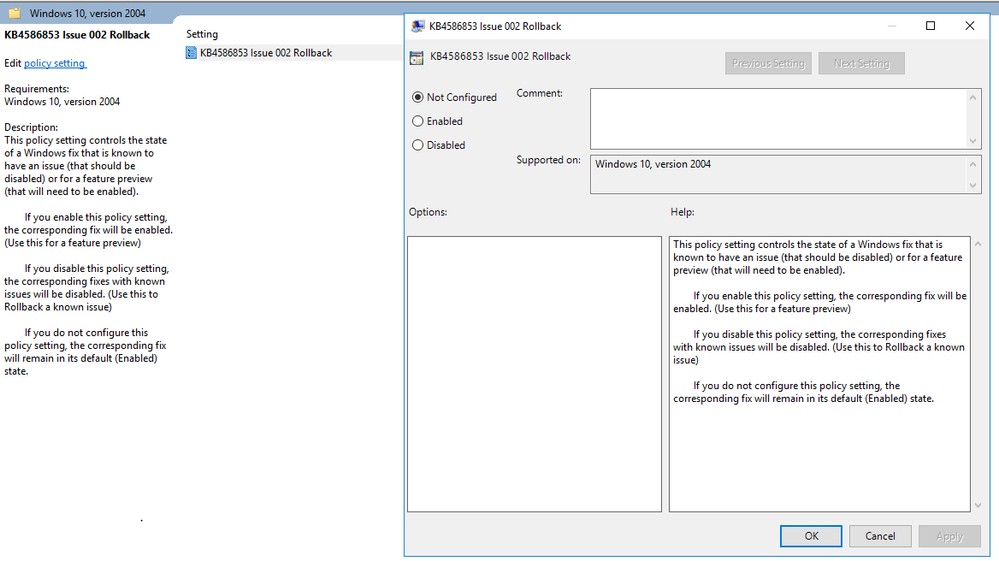The height and width of the screenshot is (561, 999).
Task: Click the dialog title bar app icon
Action: [418, 26]
